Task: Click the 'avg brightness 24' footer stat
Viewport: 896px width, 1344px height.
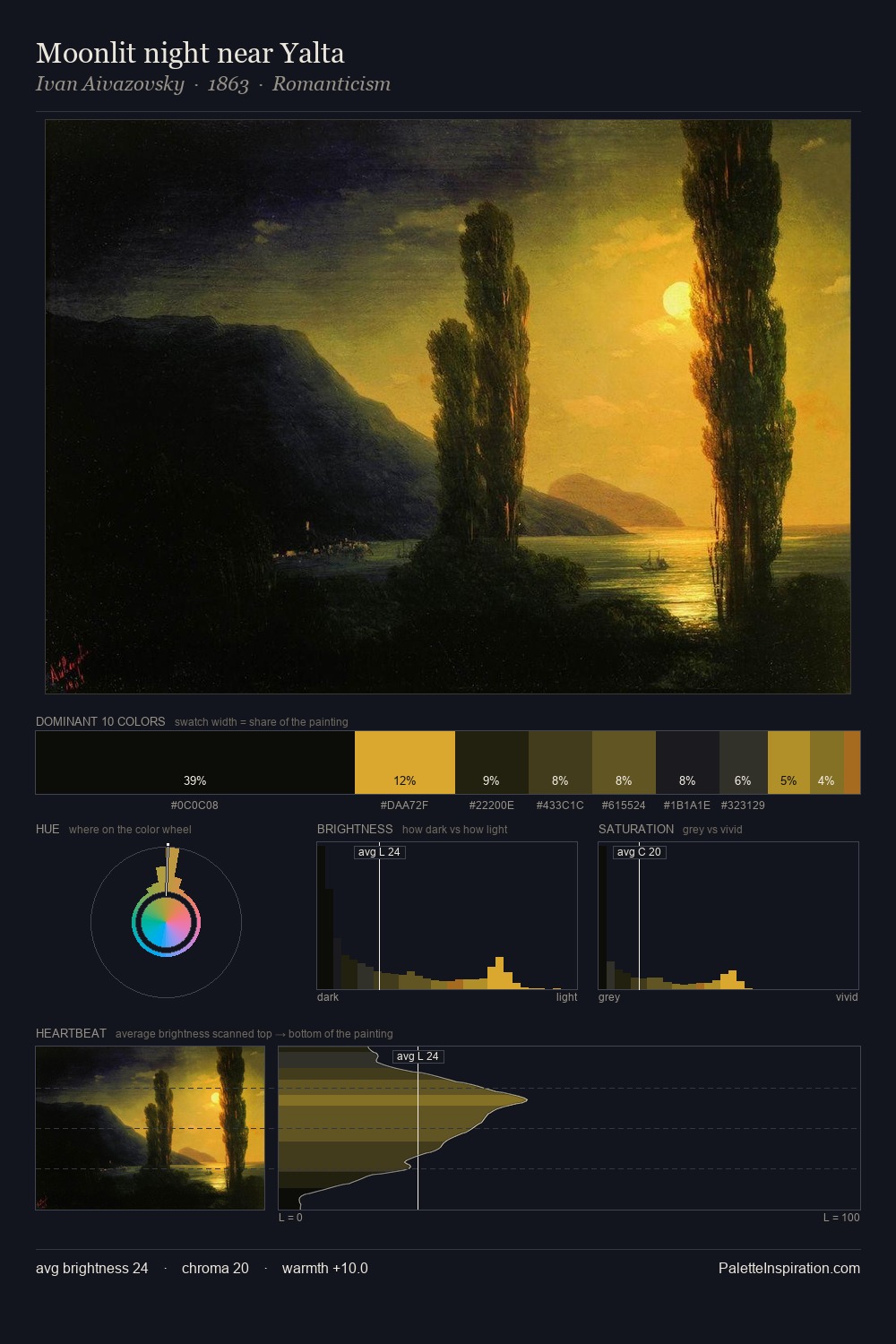Action: click(92, 1268)
